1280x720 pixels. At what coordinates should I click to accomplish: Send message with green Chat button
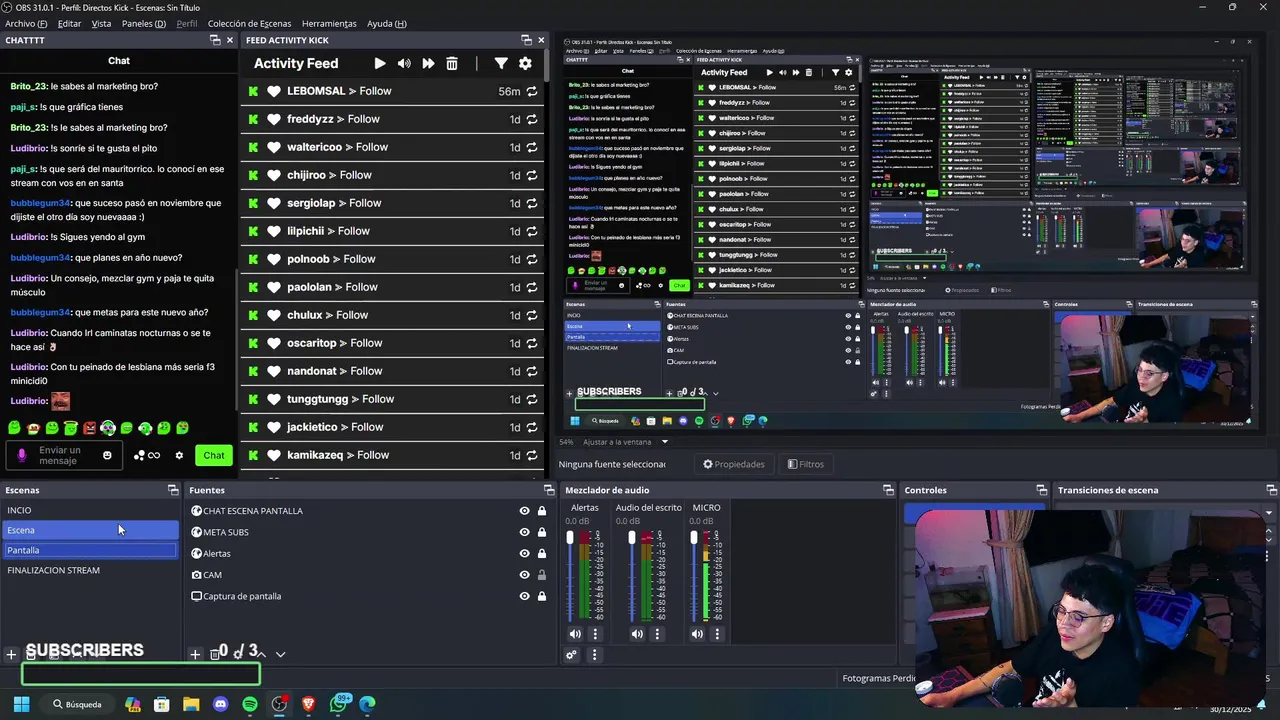(214, 455)
